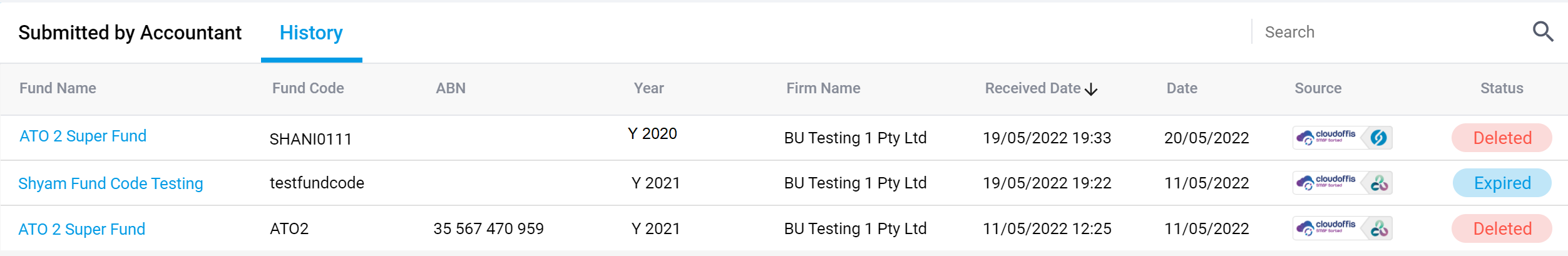
Task: Click cloudoffis source icon for SHANI0111 row
Action: tap(1326, 138)
